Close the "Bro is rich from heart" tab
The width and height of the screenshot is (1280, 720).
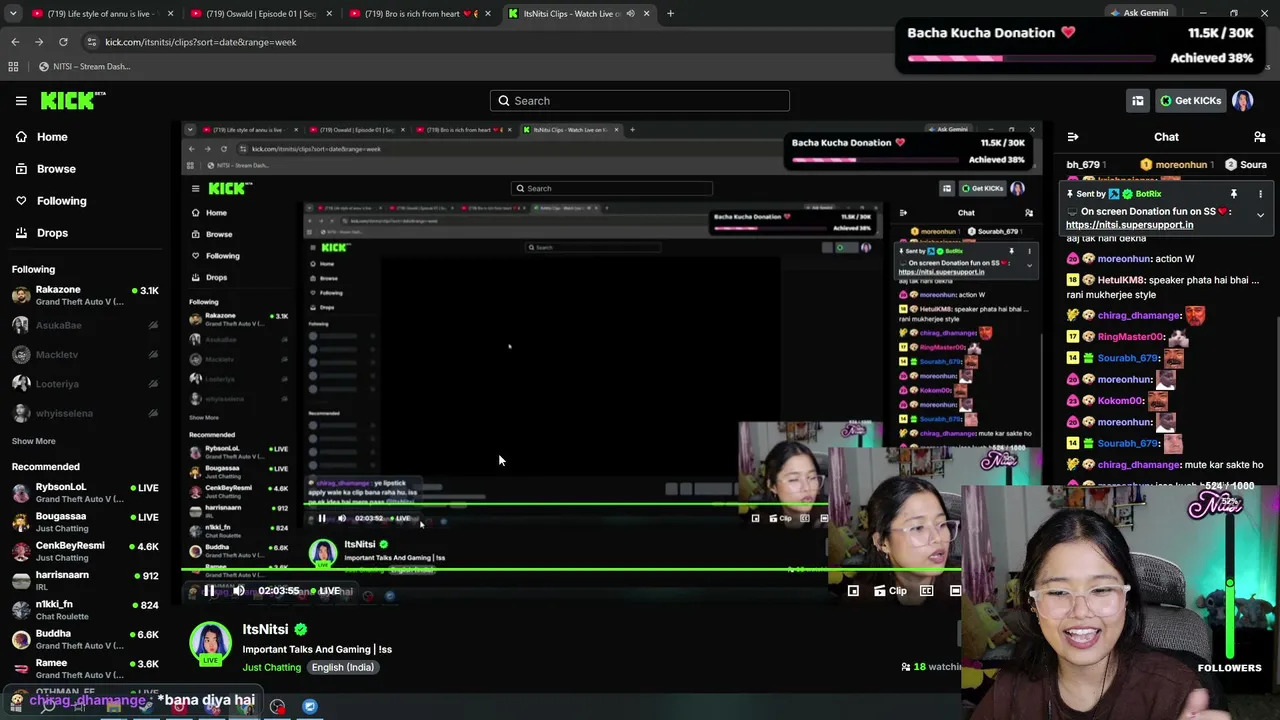(x=488, y=14)
